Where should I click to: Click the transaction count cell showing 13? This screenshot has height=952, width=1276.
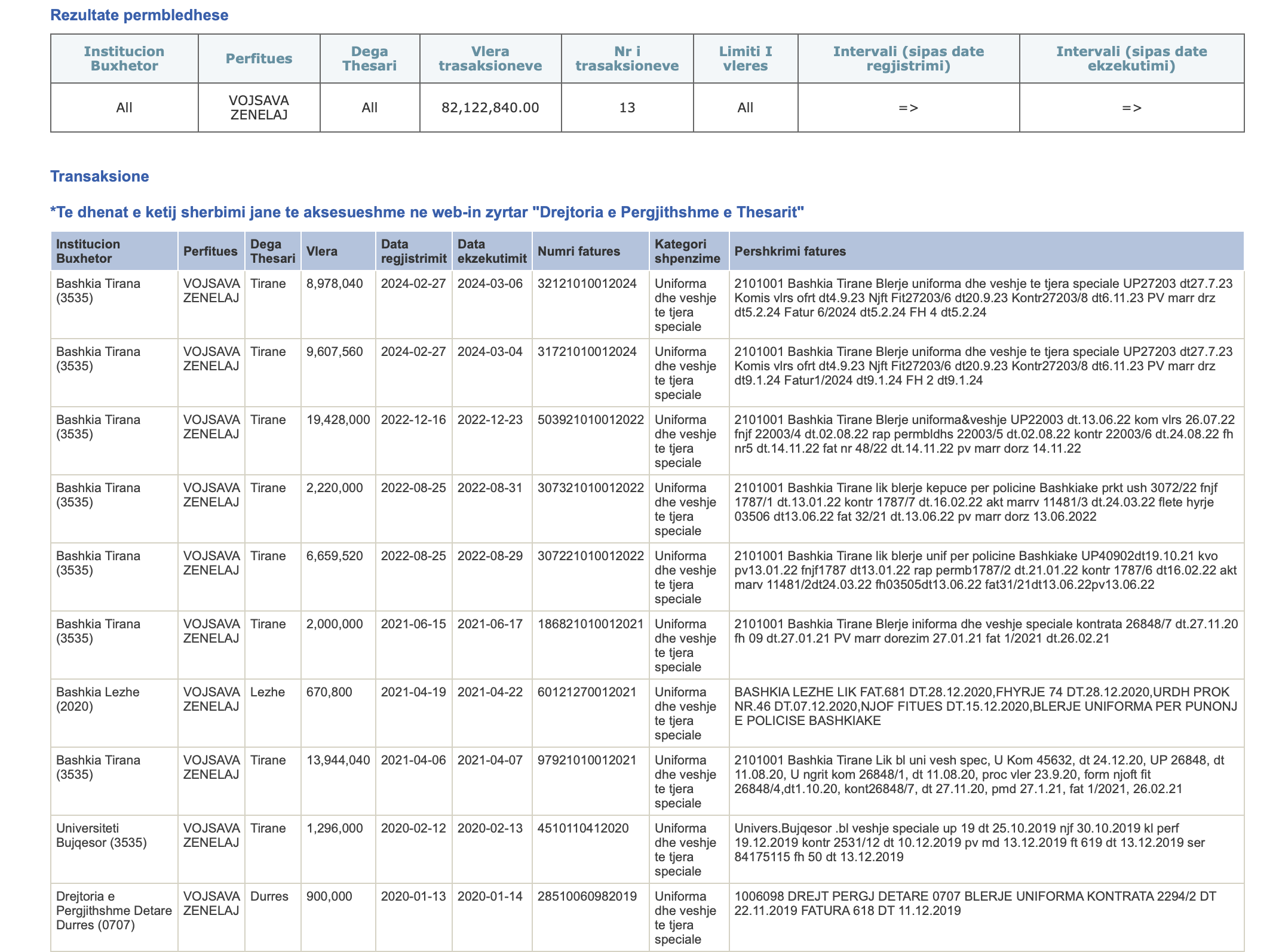point(627,108)
